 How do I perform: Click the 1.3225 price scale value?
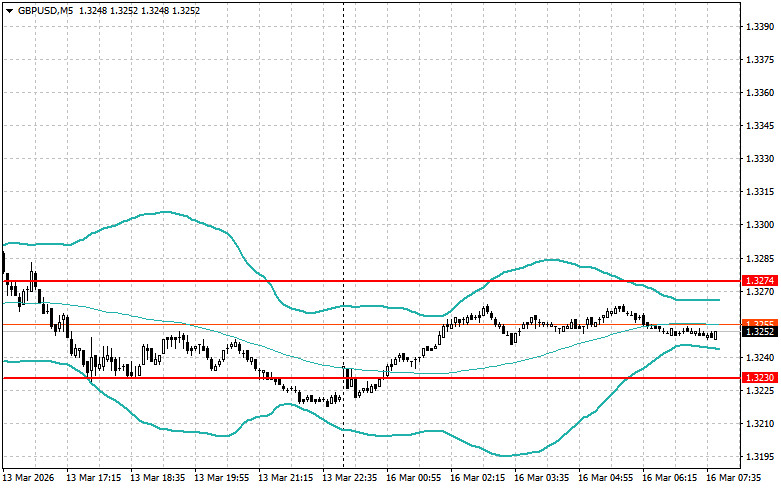(761, 391)
